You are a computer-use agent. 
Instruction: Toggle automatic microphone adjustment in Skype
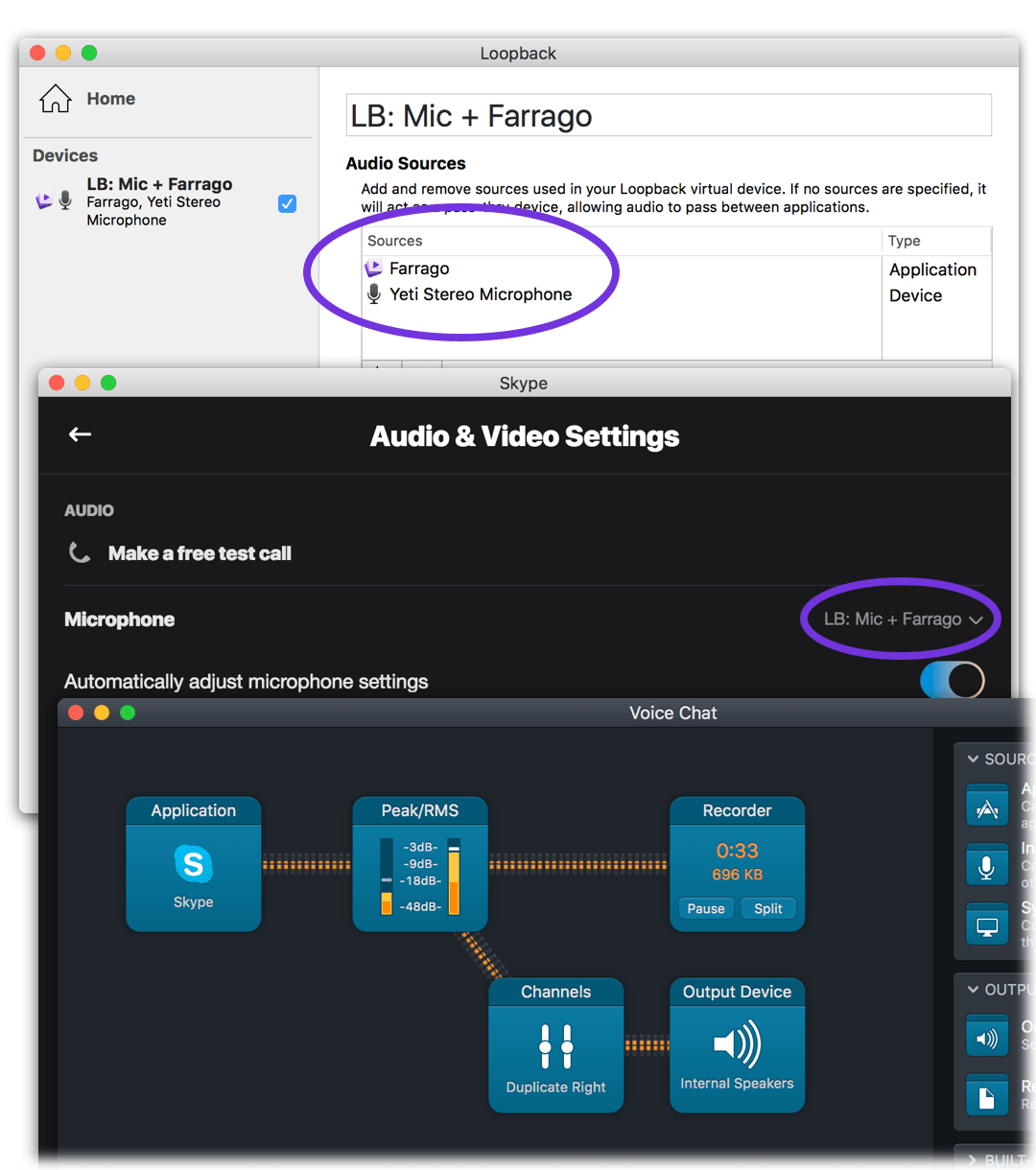coord(953,681)
